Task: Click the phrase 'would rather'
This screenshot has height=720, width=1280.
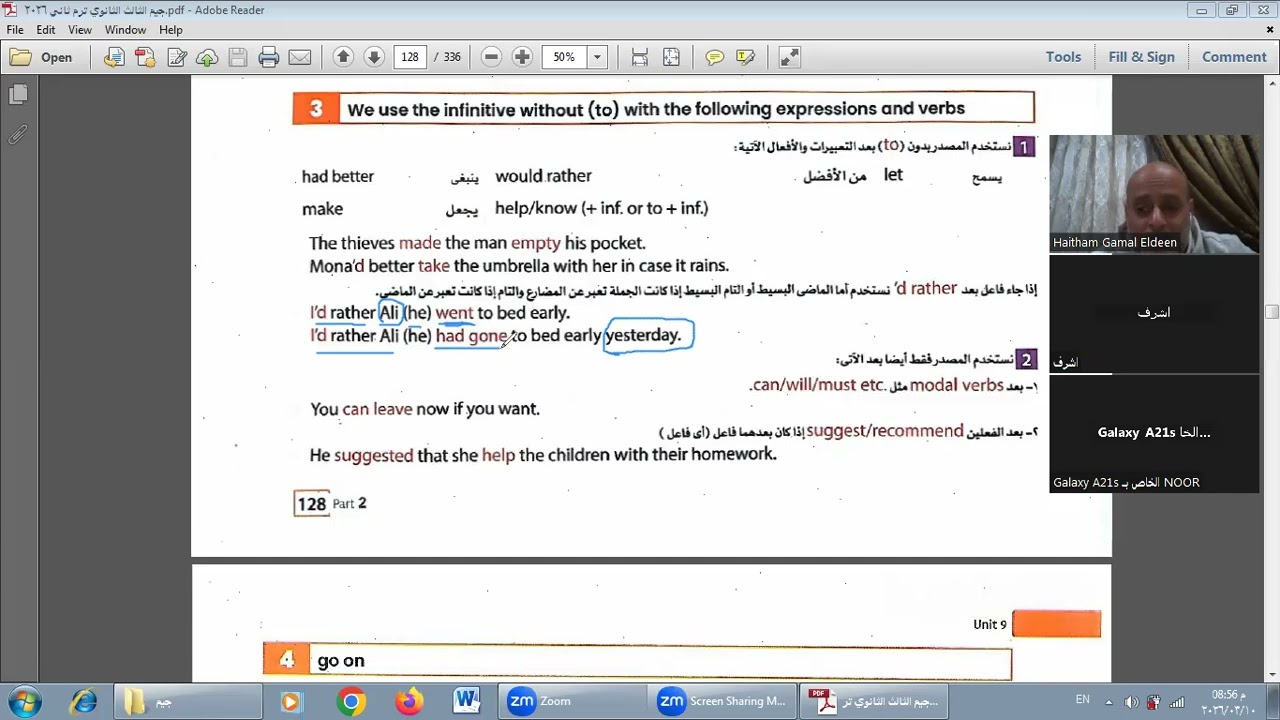Action: (543, 176)
